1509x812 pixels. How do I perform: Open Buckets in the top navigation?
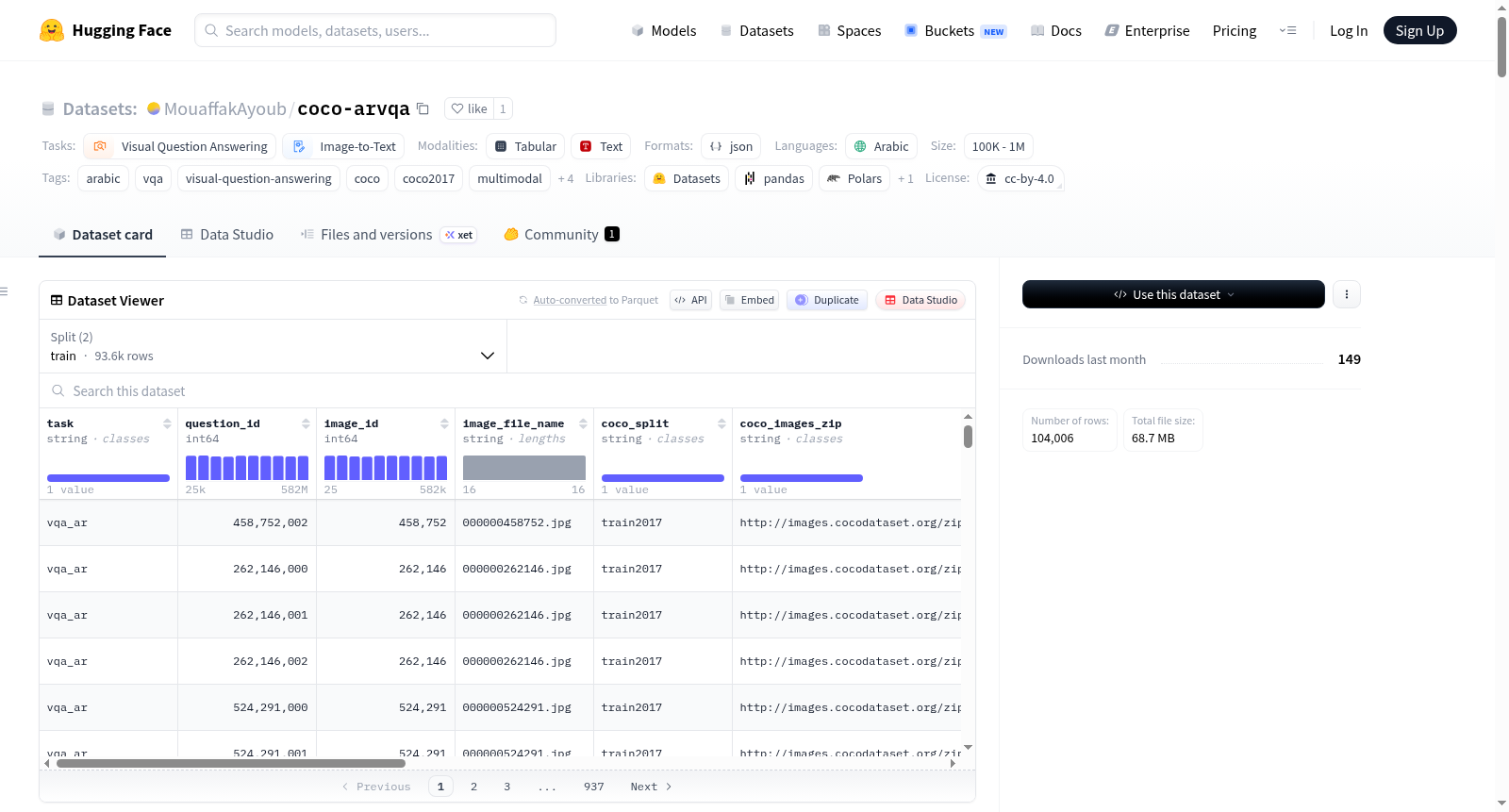pos(955,30)
